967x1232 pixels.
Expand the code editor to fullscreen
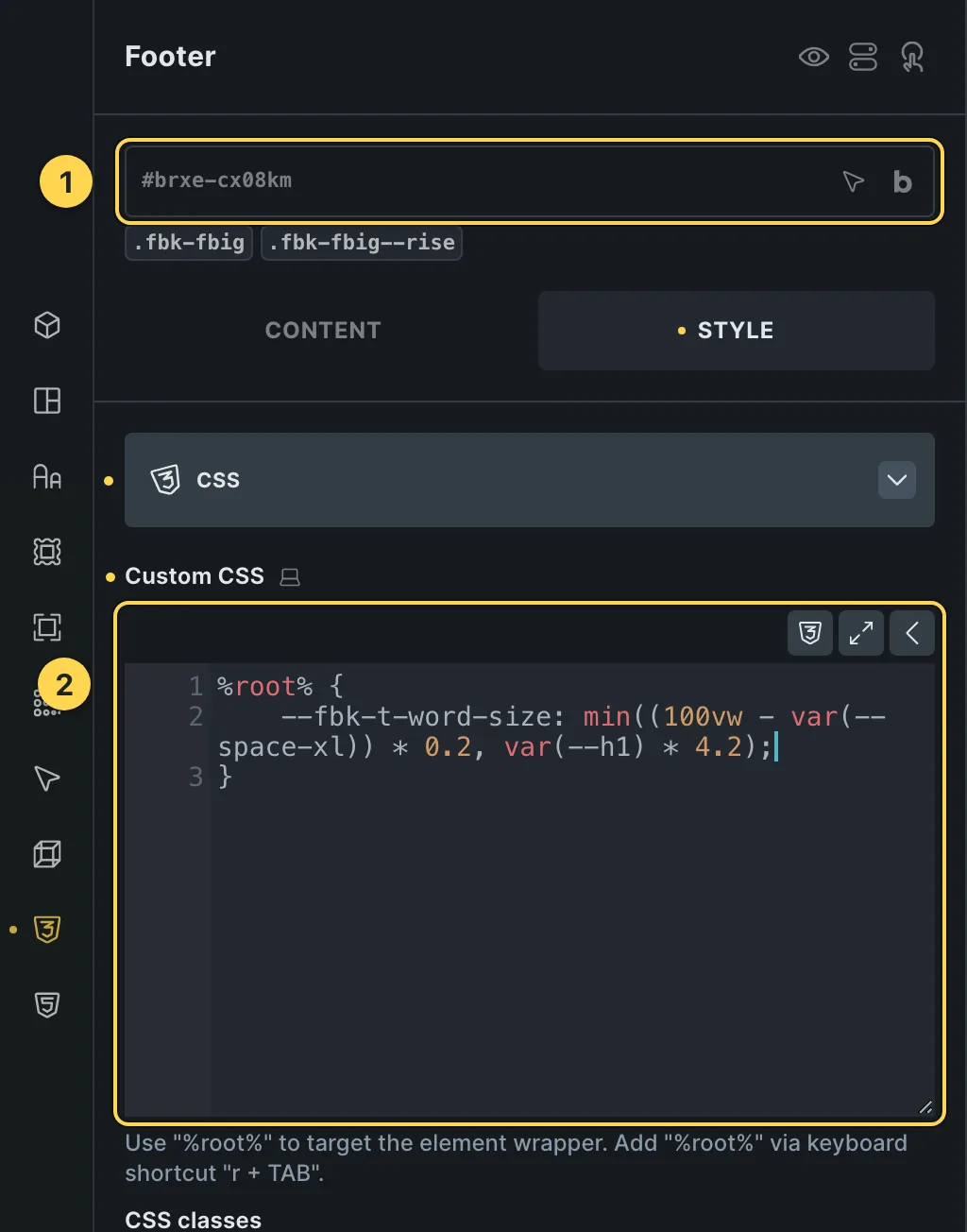[861, 633]
